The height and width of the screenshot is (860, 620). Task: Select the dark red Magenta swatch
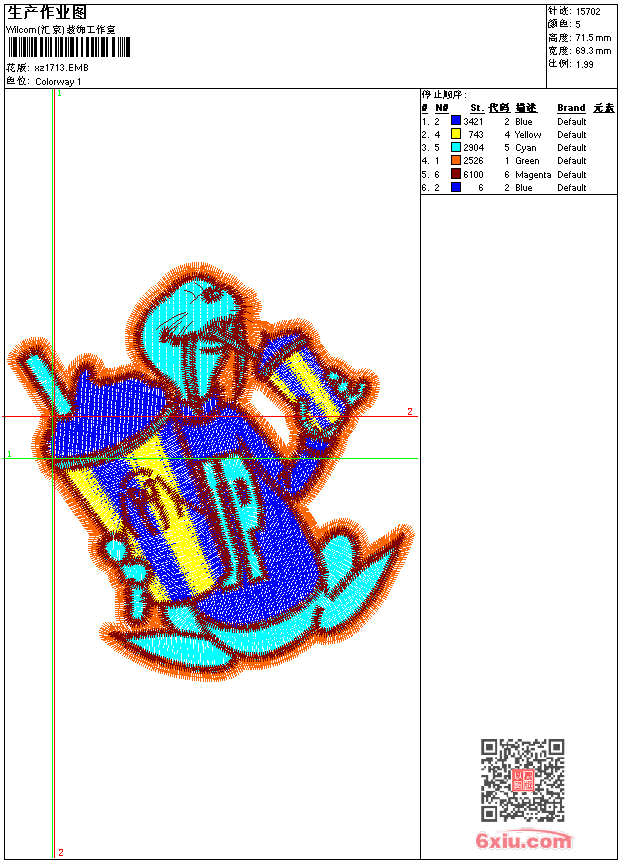pos(455,174)
